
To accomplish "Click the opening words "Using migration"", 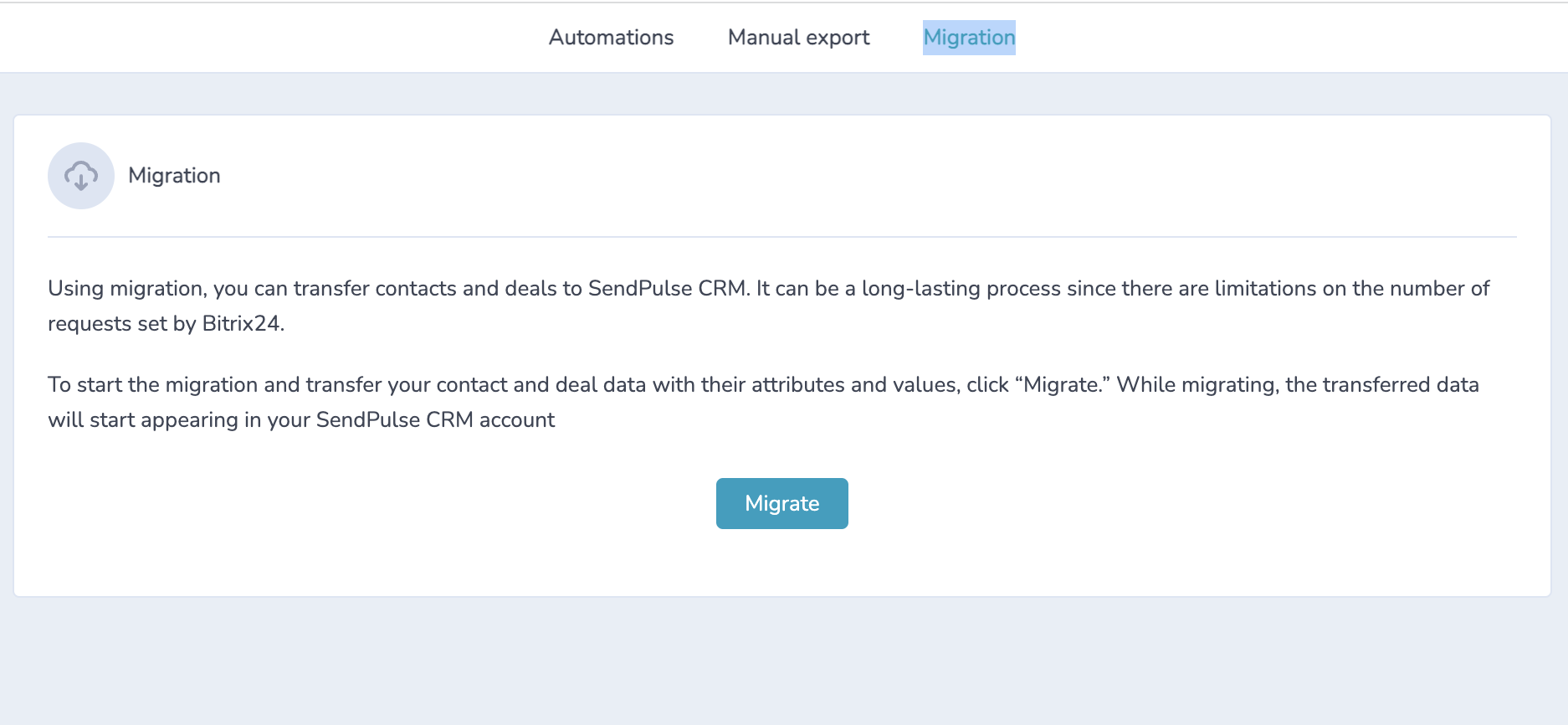I will 126,289.
